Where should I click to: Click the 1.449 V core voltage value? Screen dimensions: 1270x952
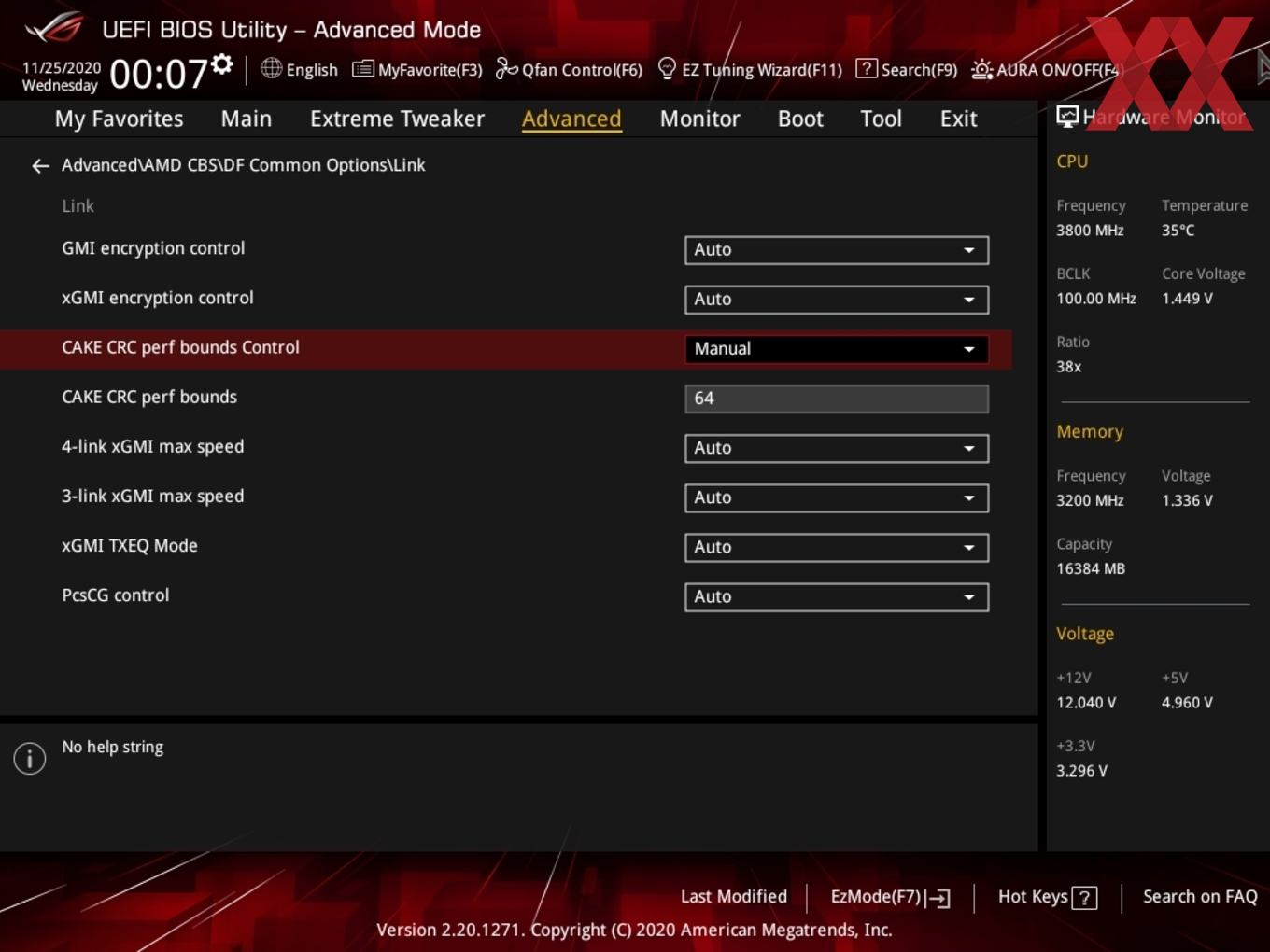[x=1187, y=299]
